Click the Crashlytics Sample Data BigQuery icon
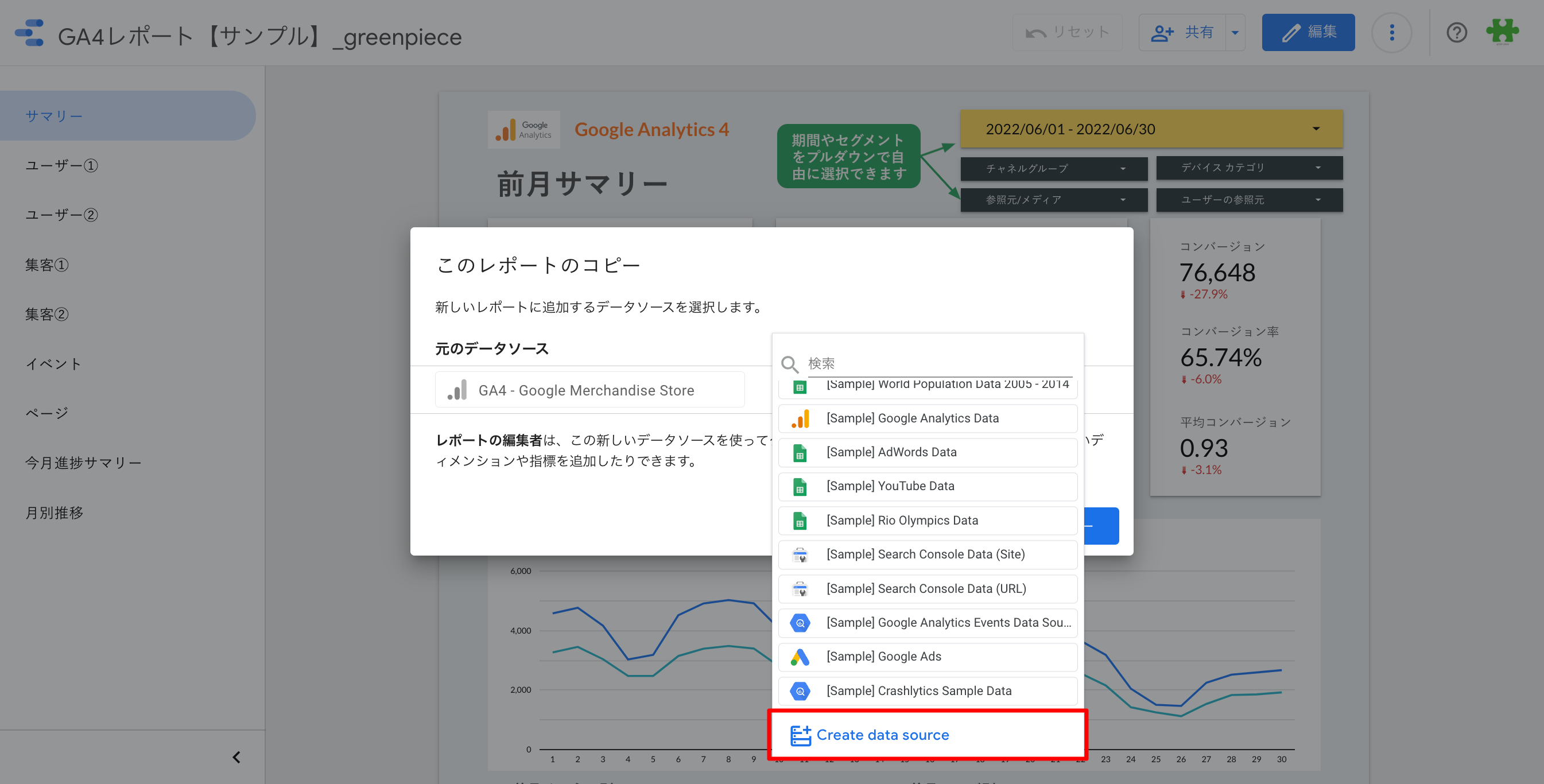The height and width of the screenshot is (784, 1544). coord(800,691)
